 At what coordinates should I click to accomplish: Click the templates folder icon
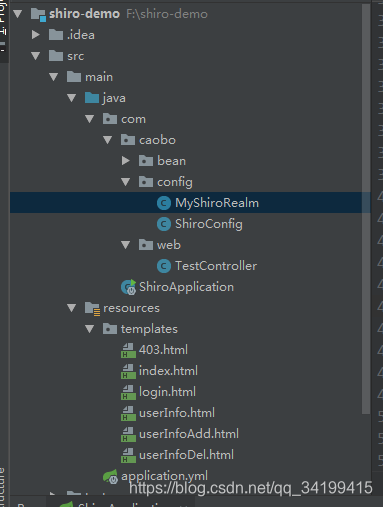point(110,329)
